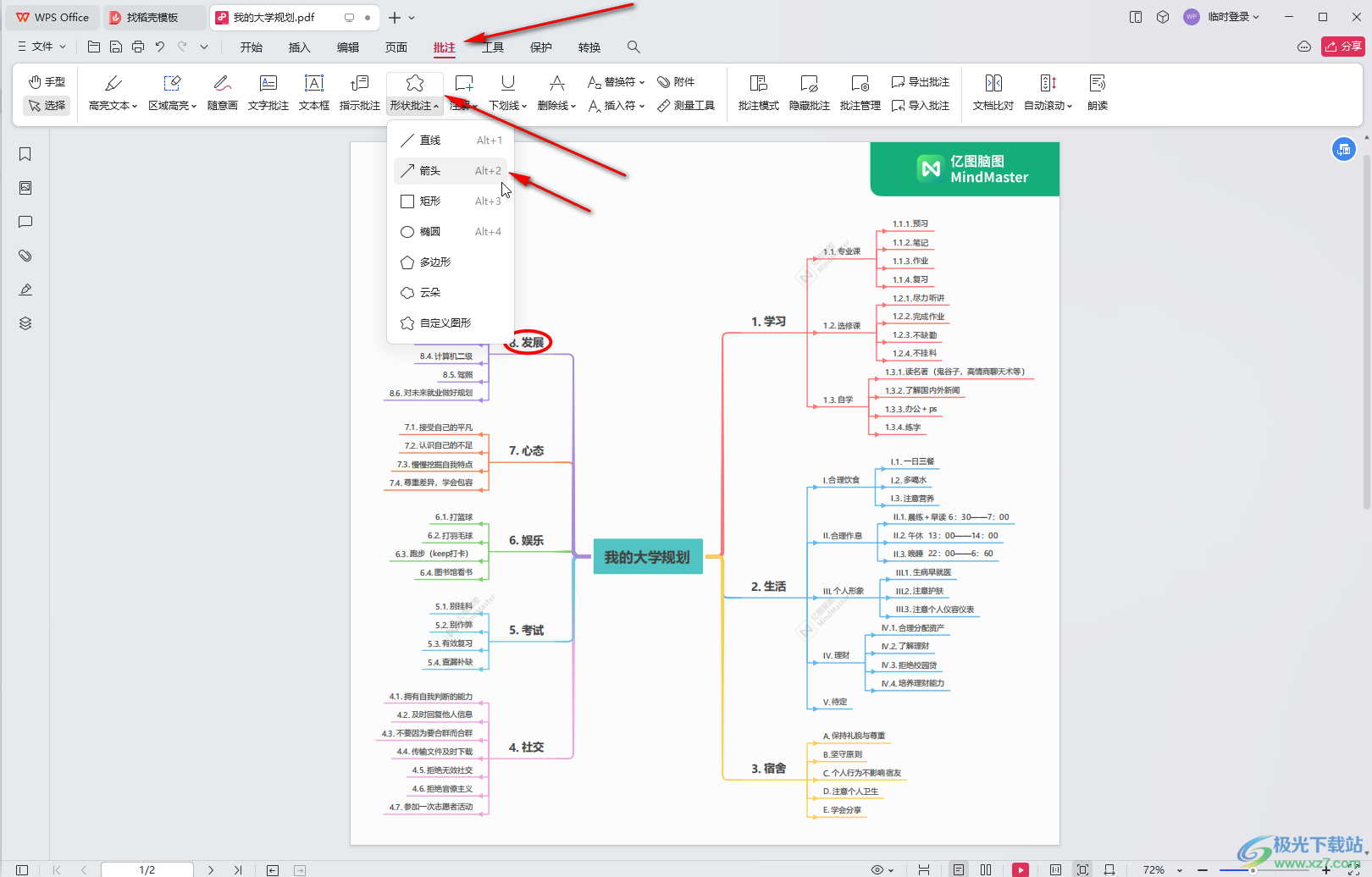Open the signature pen sidebar panel
This screenshot has height=877, width=1372.
click(25, 290)
